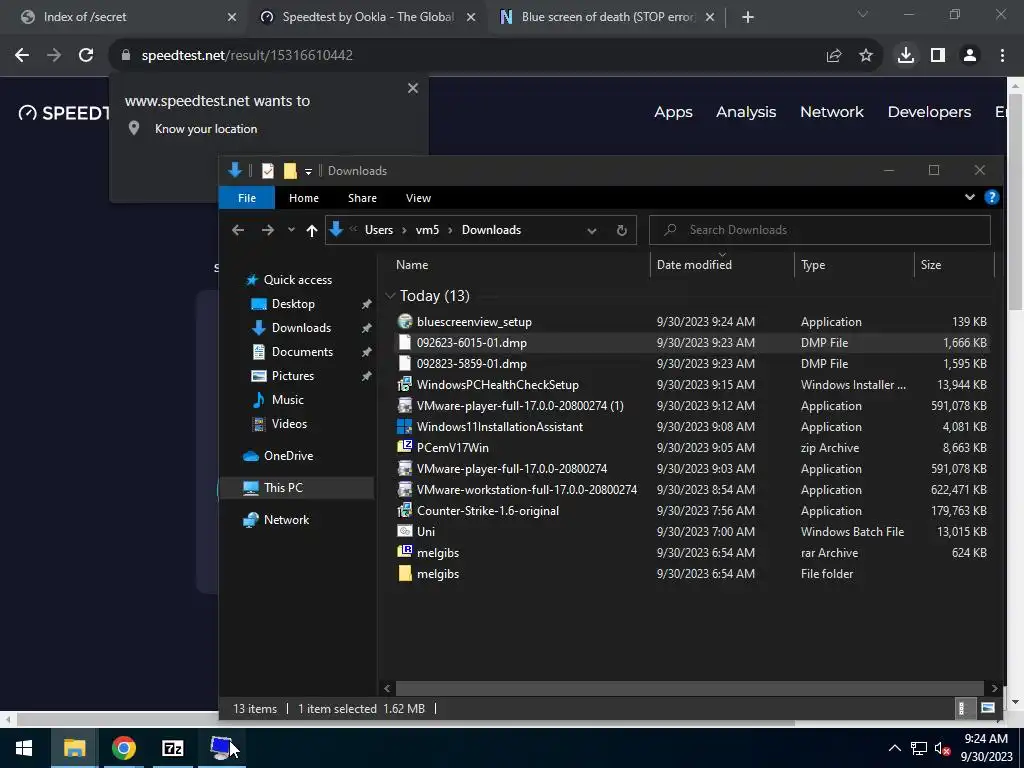Select vm5 in the breadcrumb path
This screenshot has width=1024, height=768.
coord(427,230)
